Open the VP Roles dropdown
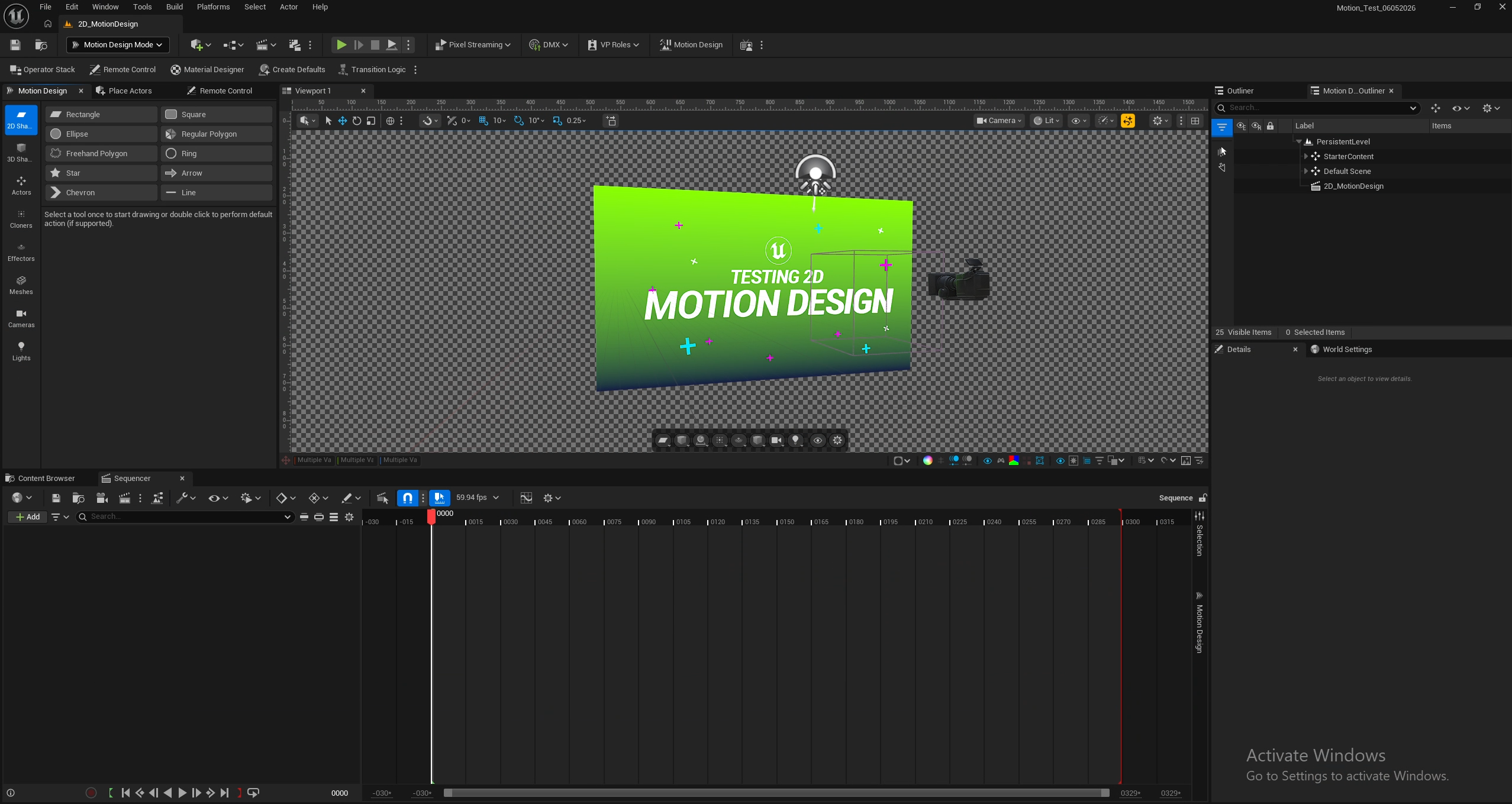Screen dimensions: 1512x804 614,45
